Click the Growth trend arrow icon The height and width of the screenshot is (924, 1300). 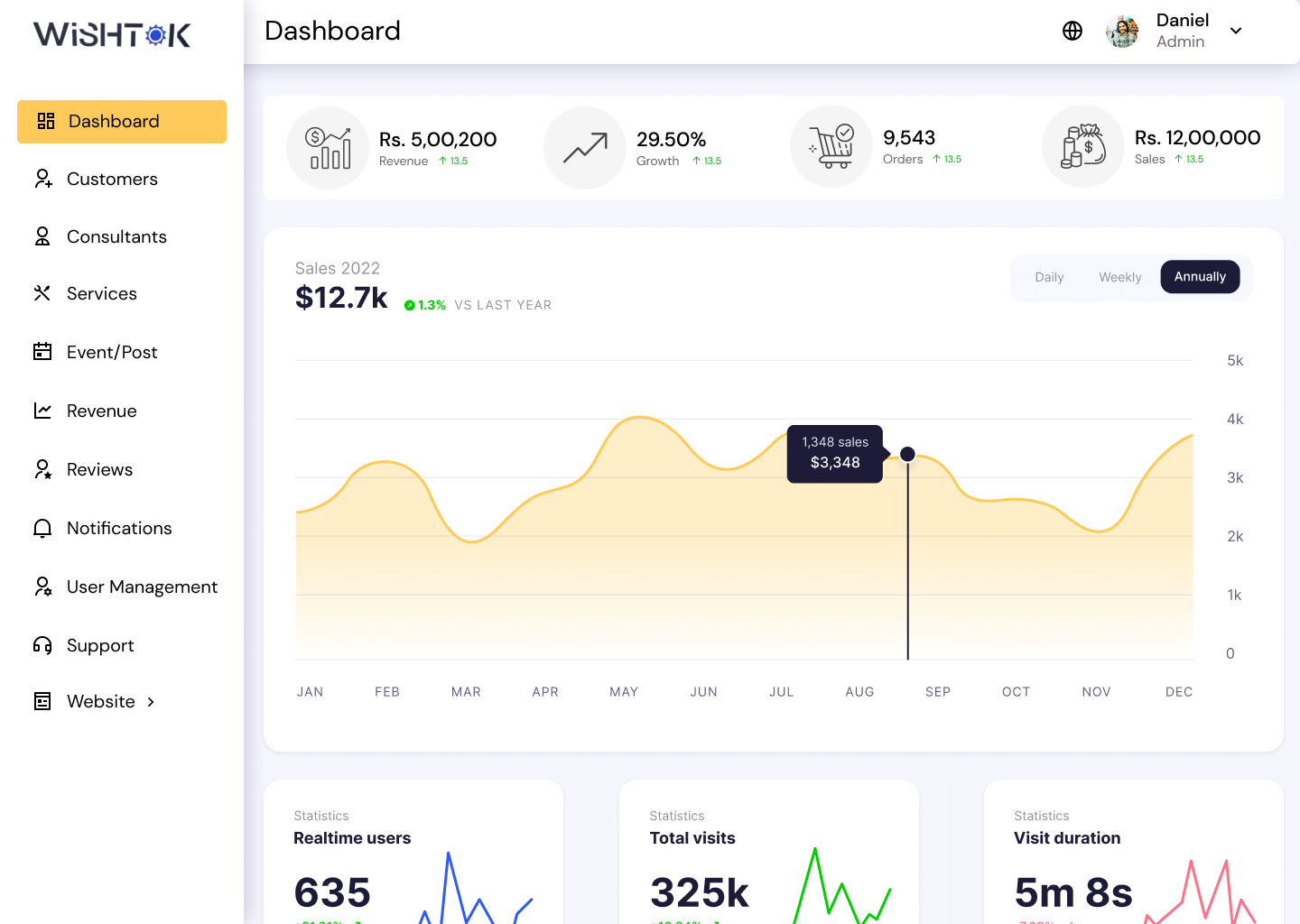pos(585,148)
